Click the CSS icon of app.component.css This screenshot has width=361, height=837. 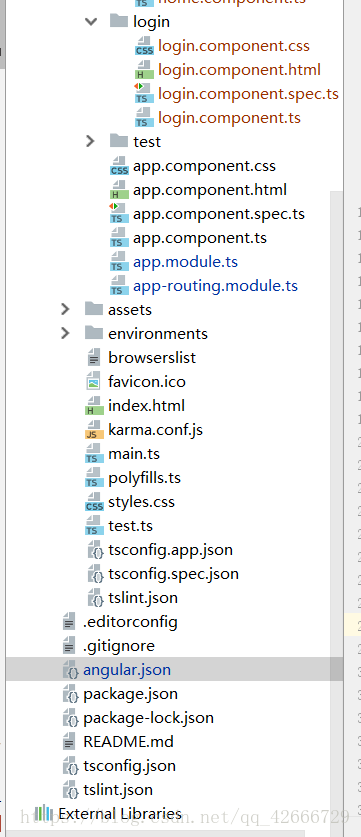point(119,166)
